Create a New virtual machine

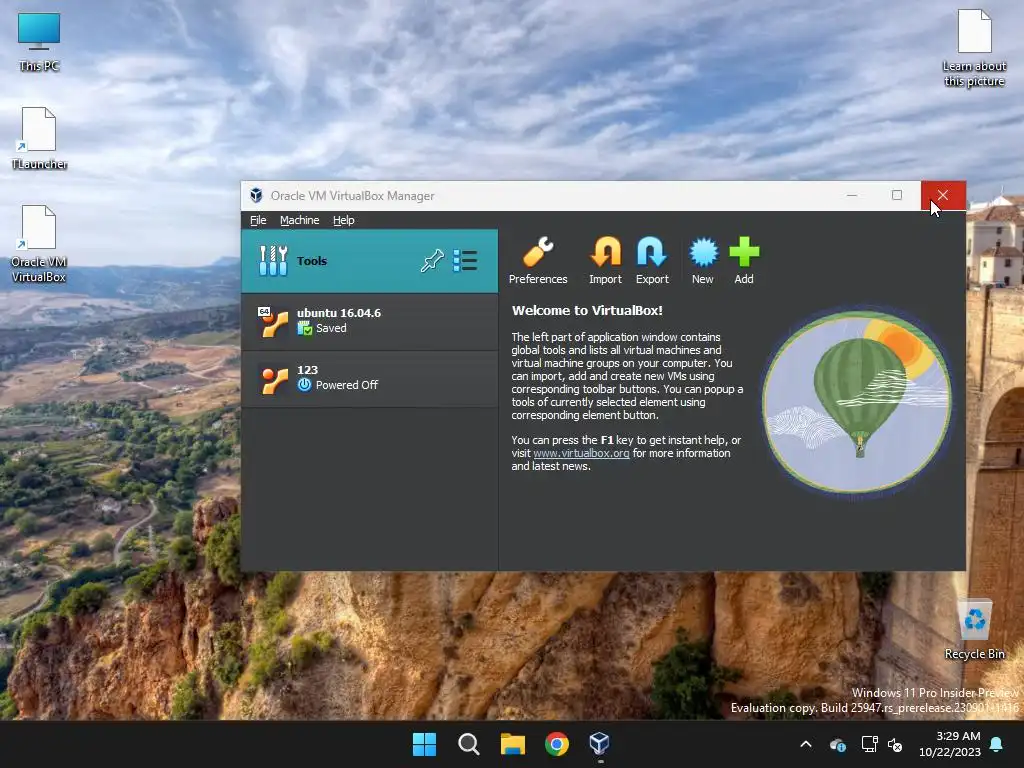click(x=703, y=261)
